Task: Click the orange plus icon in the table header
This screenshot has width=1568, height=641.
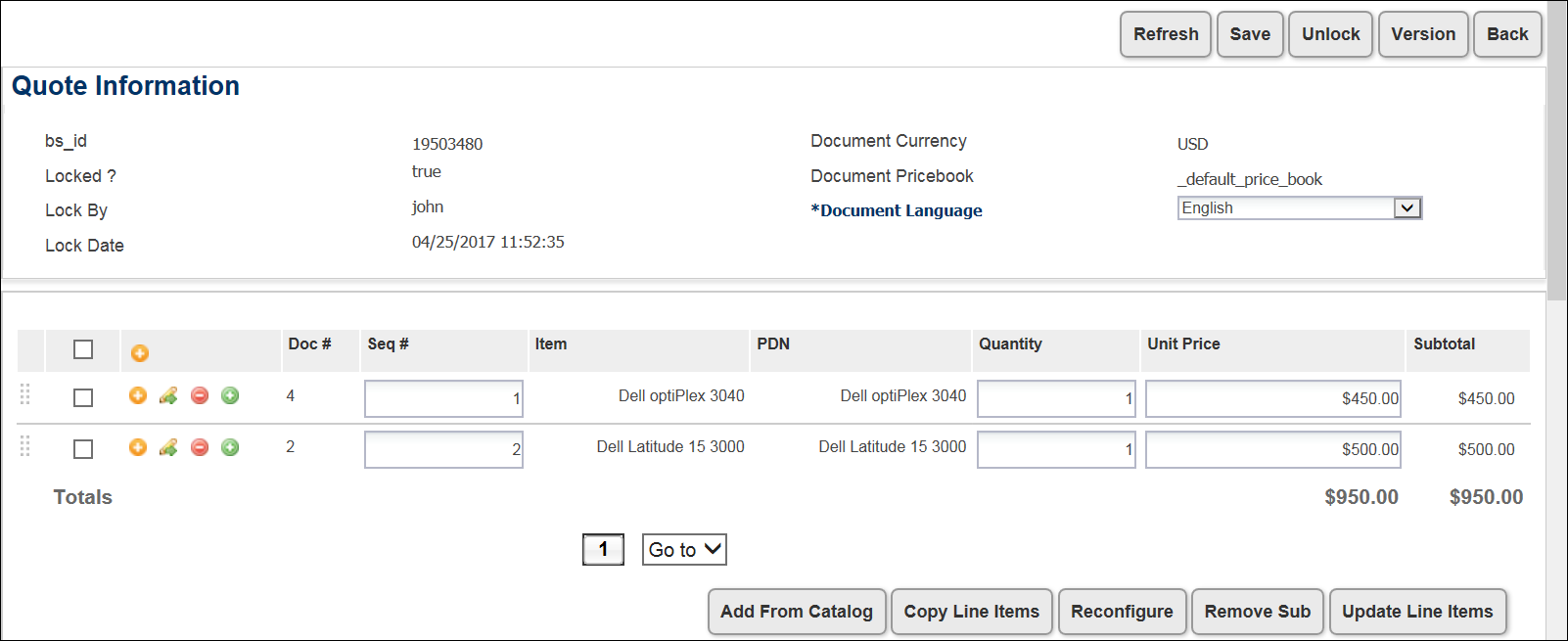Action: [x=139, y=353]
